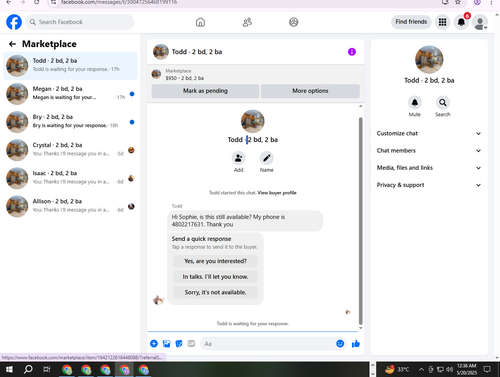Viewport: 500px width, 377px height.
Task: Open the Facebook Home icon
Action: tap(200, 22)
